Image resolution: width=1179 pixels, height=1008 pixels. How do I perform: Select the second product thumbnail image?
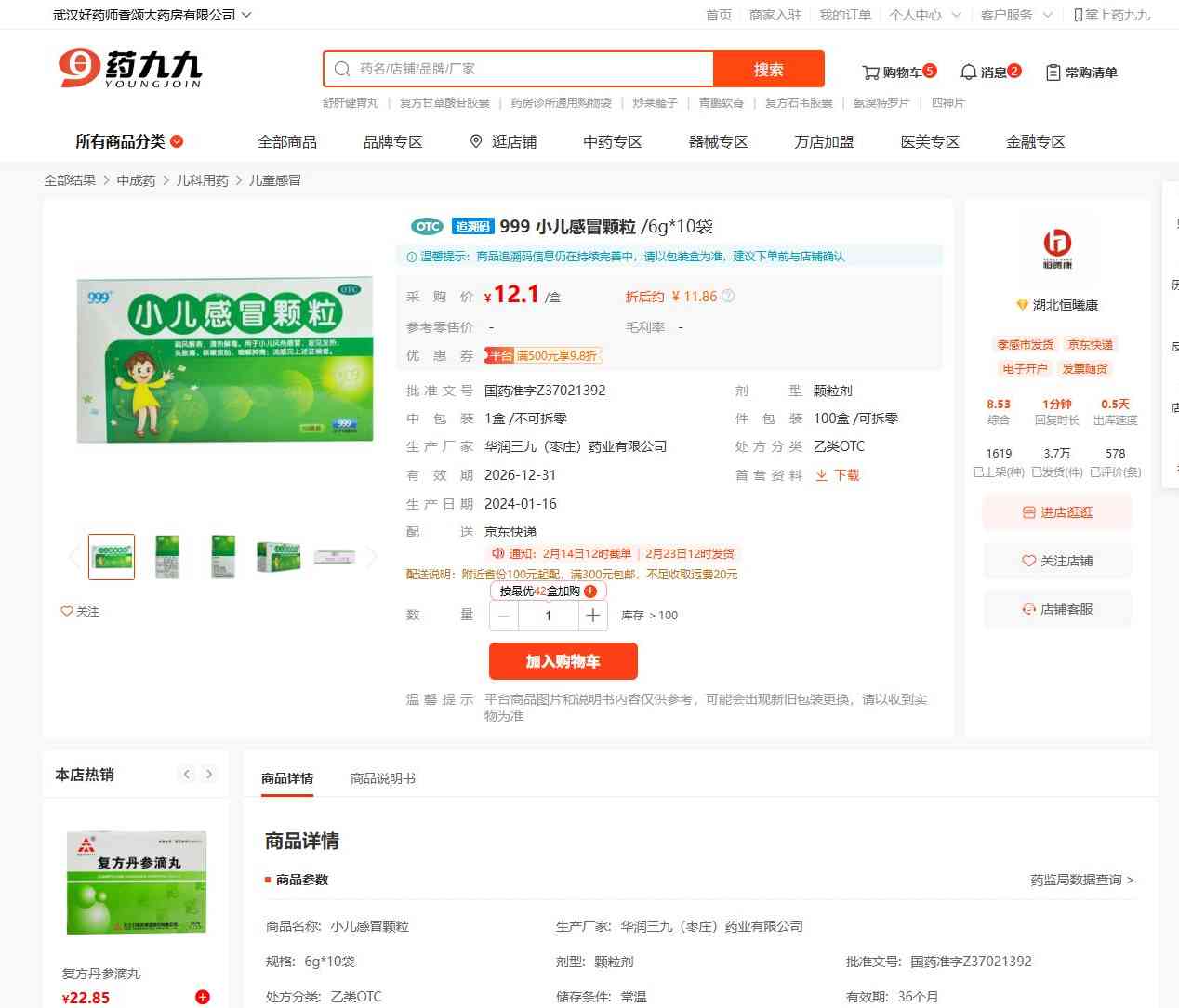click(x=167, y=557)
